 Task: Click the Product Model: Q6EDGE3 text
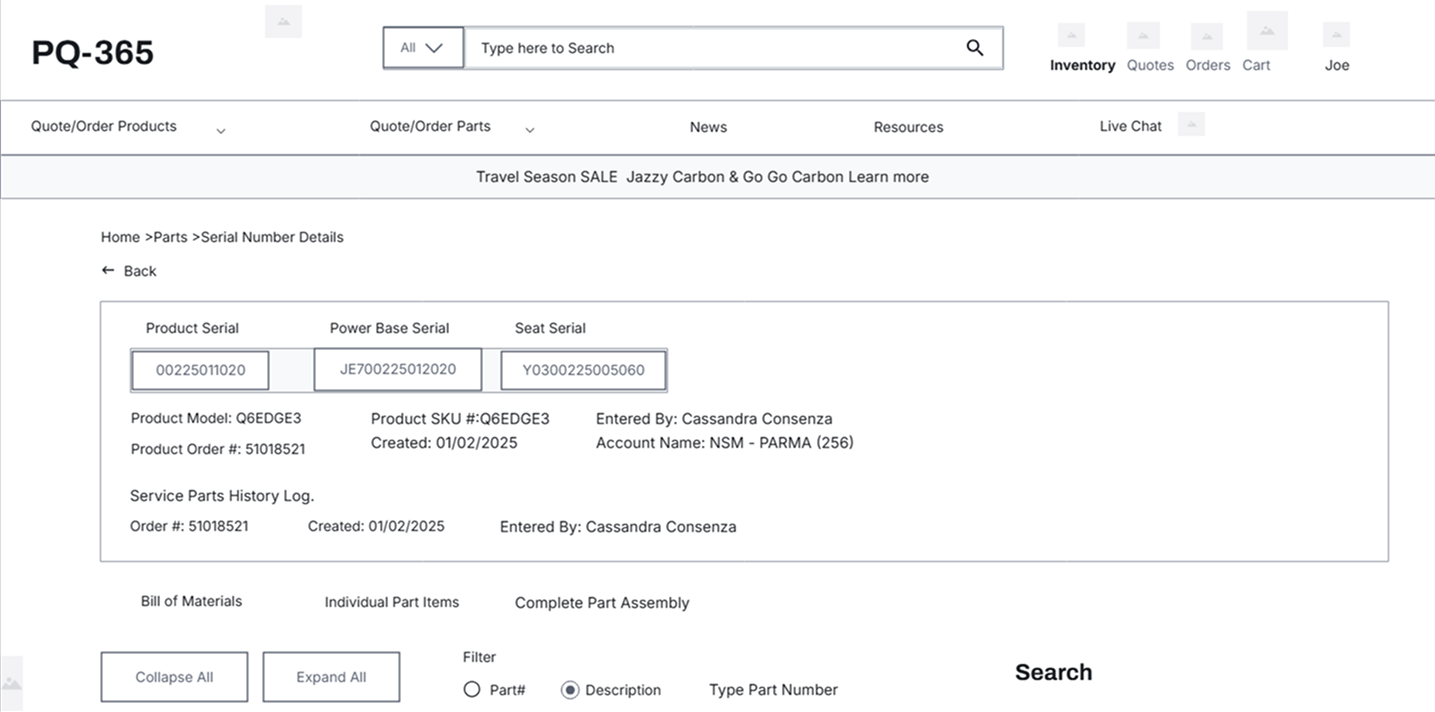tap(216, 418)
